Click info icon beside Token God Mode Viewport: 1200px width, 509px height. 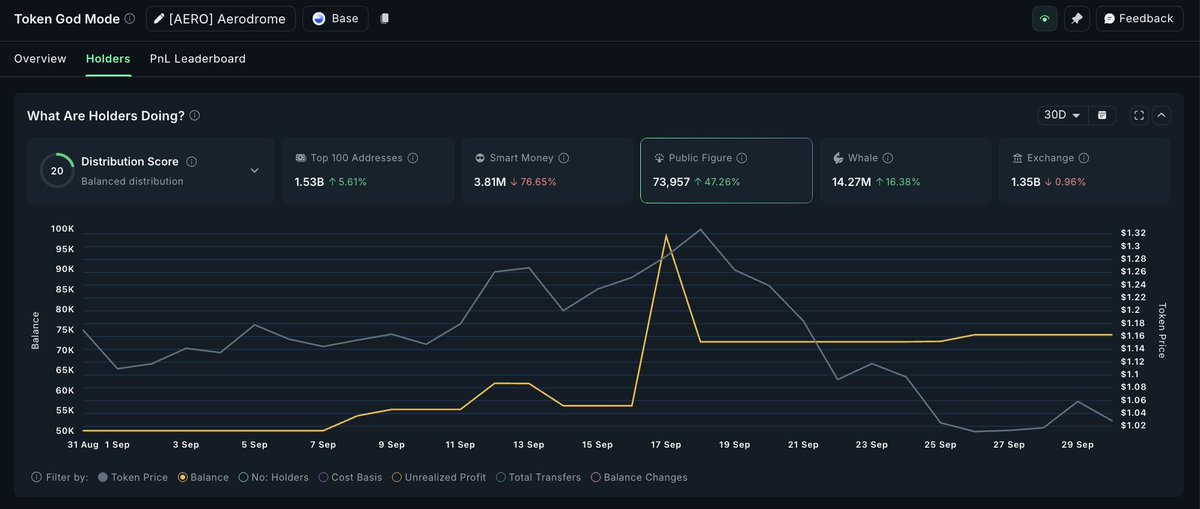pos(130,18)
